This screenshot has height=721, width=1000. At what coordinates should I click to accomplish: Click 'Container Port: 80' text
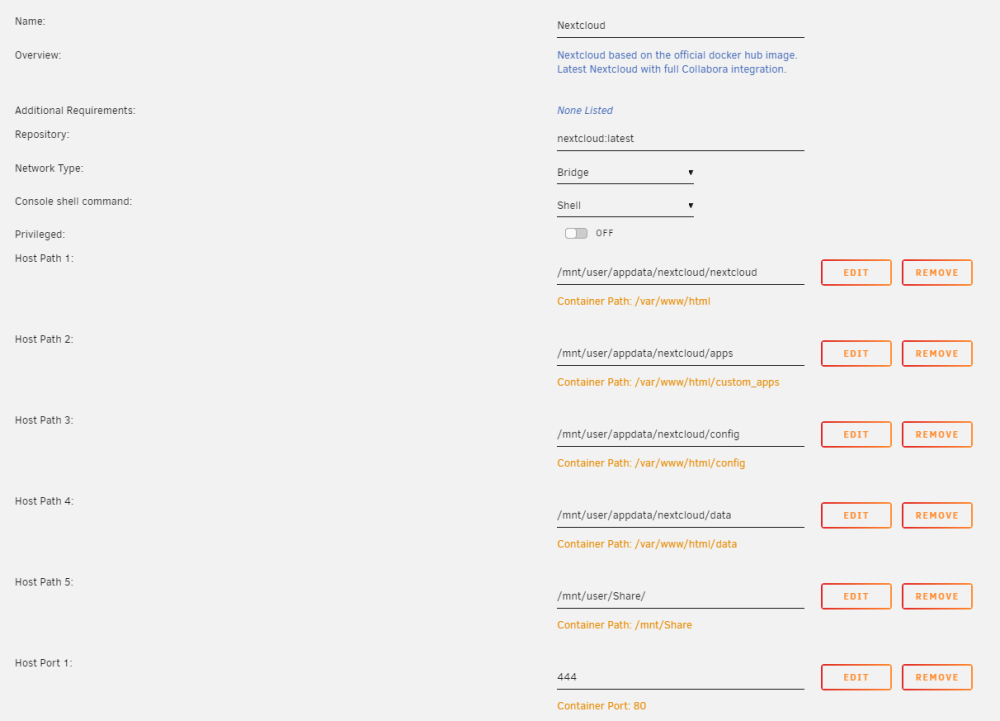pyautogui.click(x=601, y=706)
